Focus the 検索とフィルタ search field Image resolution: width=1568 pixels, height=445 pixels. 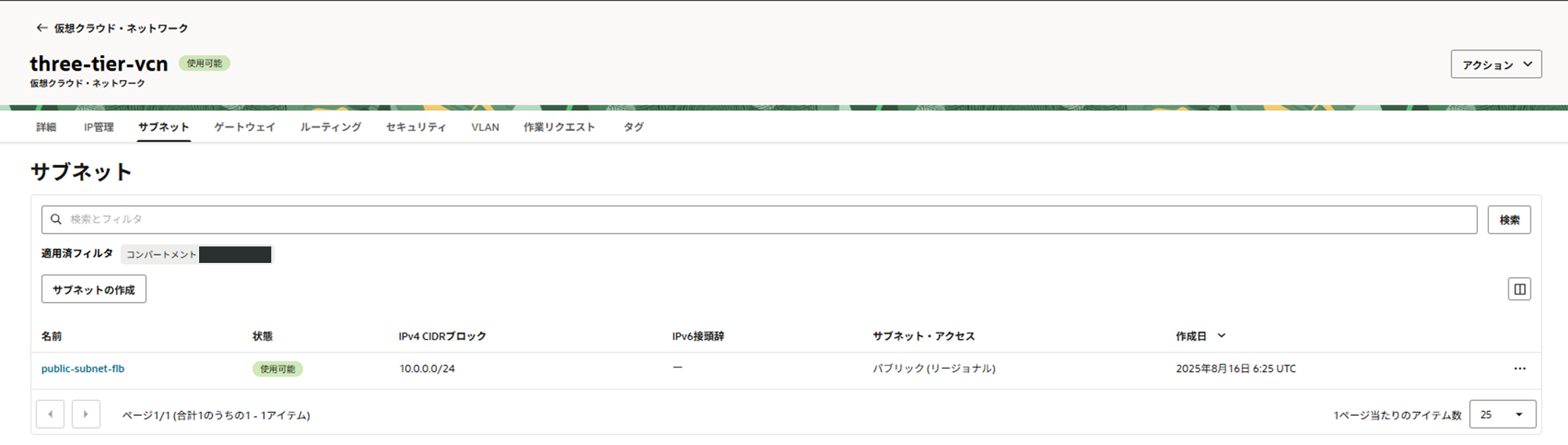(759, 220)
